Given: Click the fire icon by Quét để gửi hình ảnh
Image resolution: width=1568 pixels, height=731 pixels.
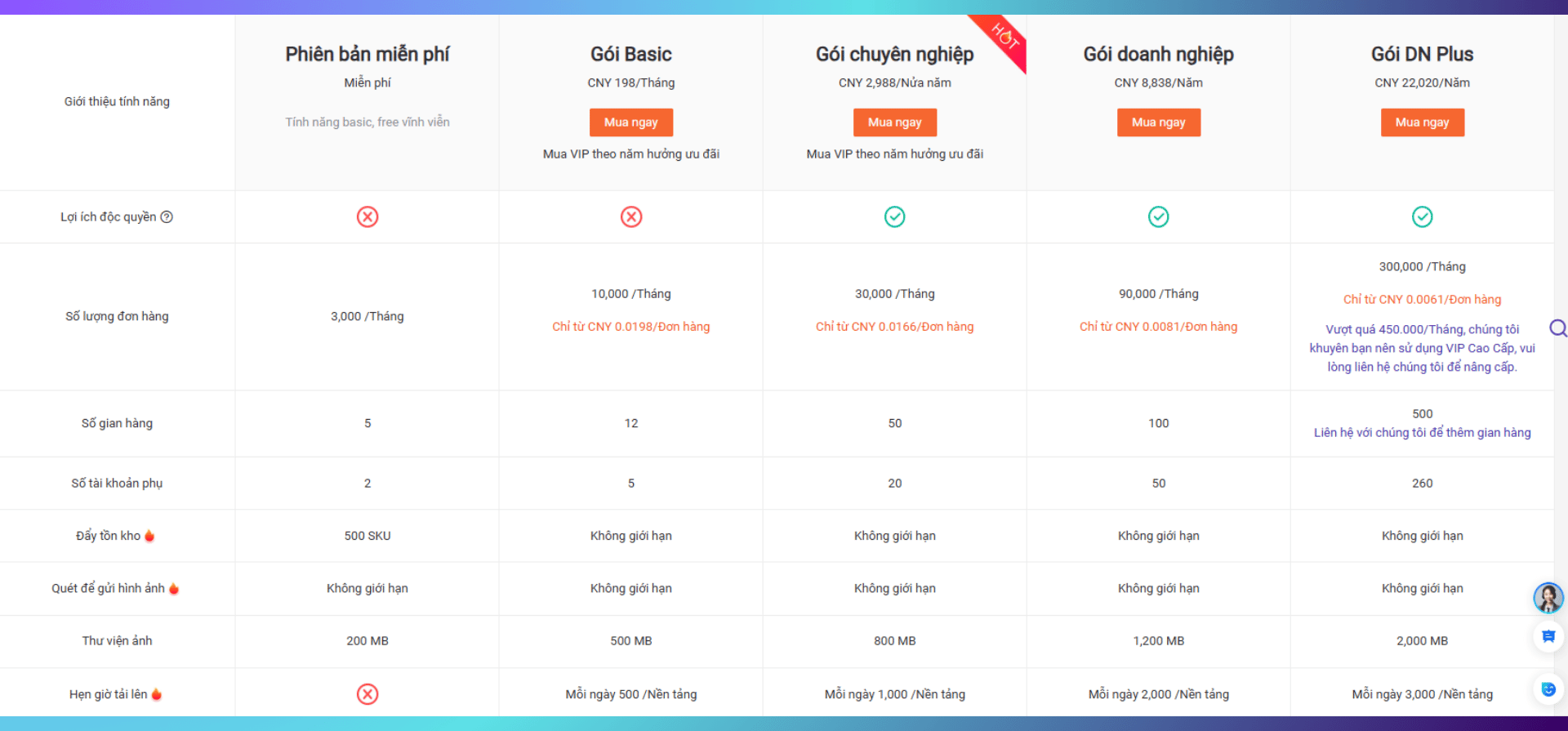Looking at the screenshot, I should click(174, 589).
